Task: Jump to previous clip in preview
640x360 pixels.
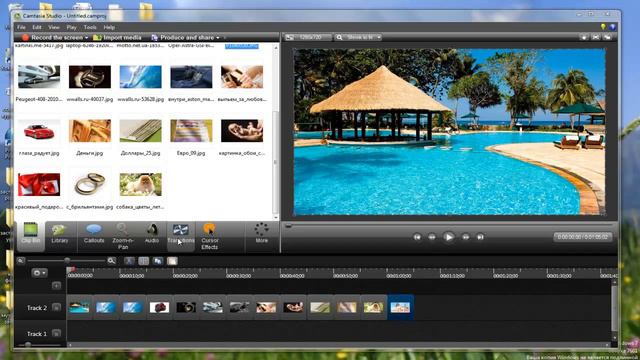Action: coord(417,237)
